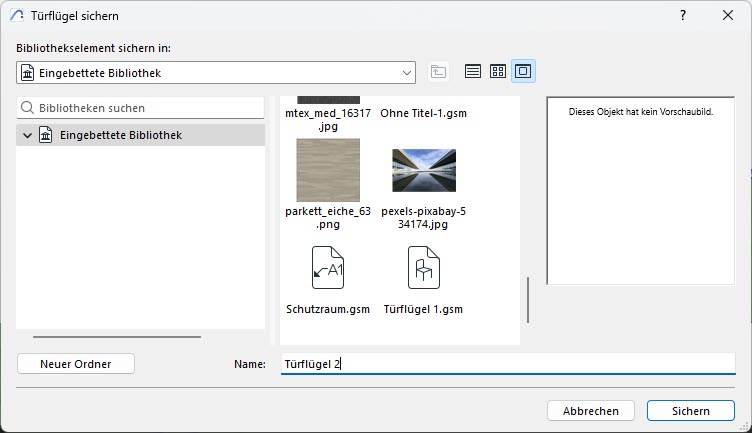Click the Ohne Titel-1.gsm file name
Screen dimensions: 752x433
point(423,113)
